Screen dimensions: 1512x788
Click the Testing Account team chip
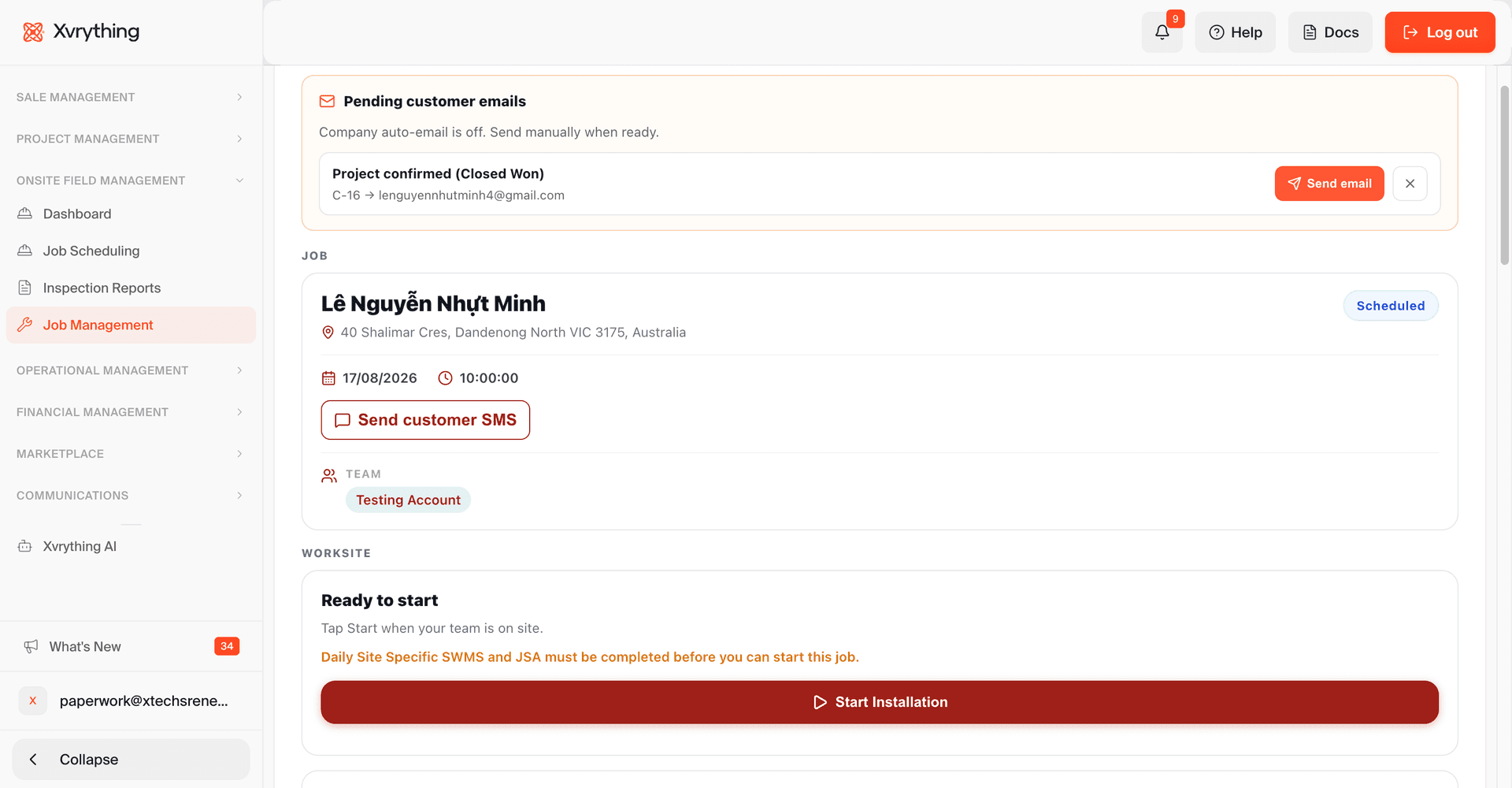tap(408, 500)
